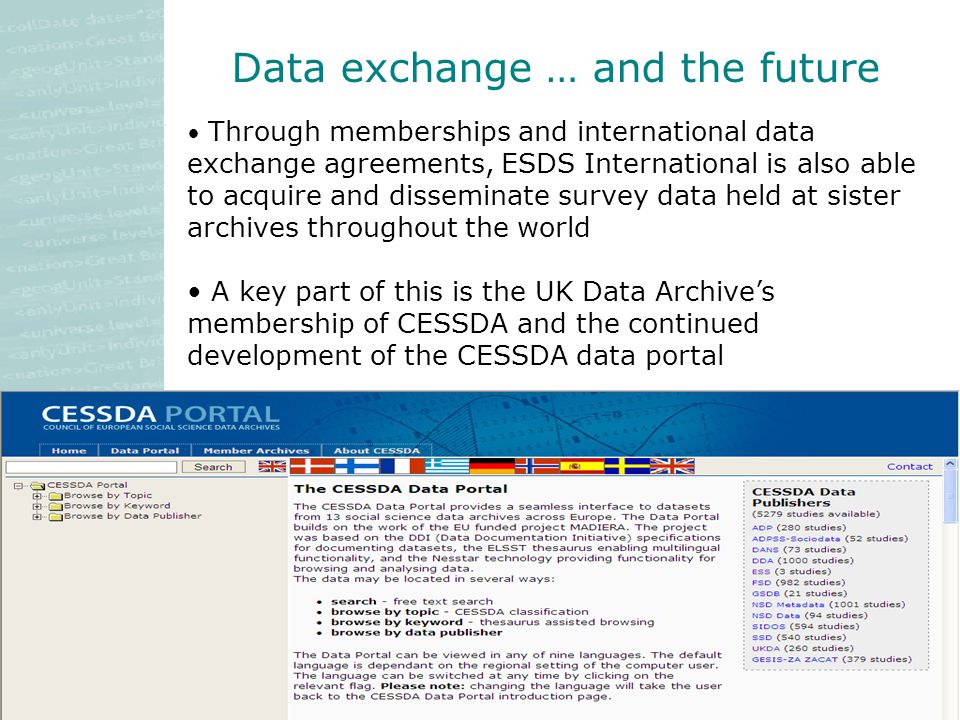
Task: Select the CESSDA Portal tree label
Action: point(87,485)
